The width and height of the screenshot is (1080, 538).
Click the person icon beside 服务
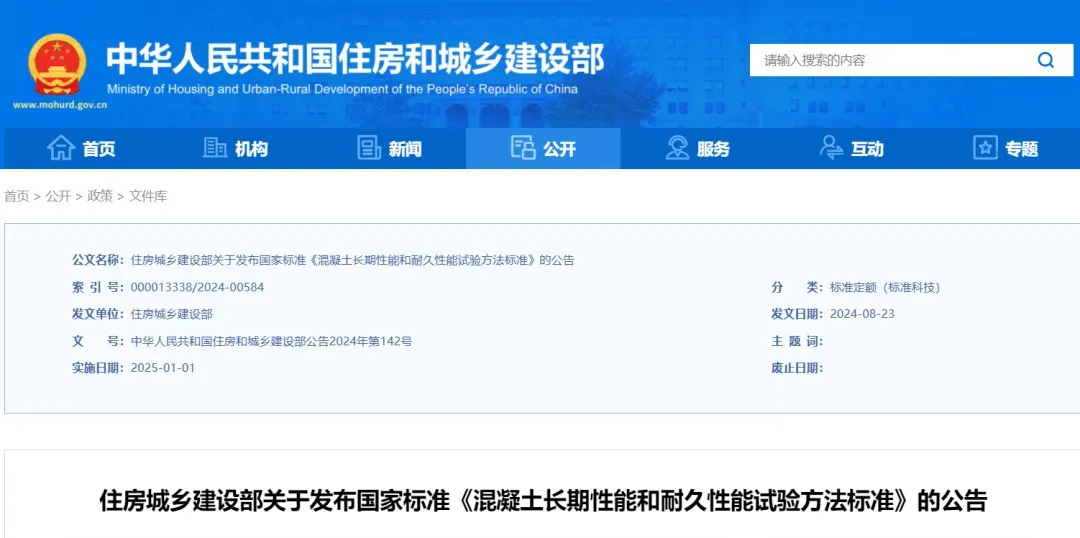coord(677,148)
